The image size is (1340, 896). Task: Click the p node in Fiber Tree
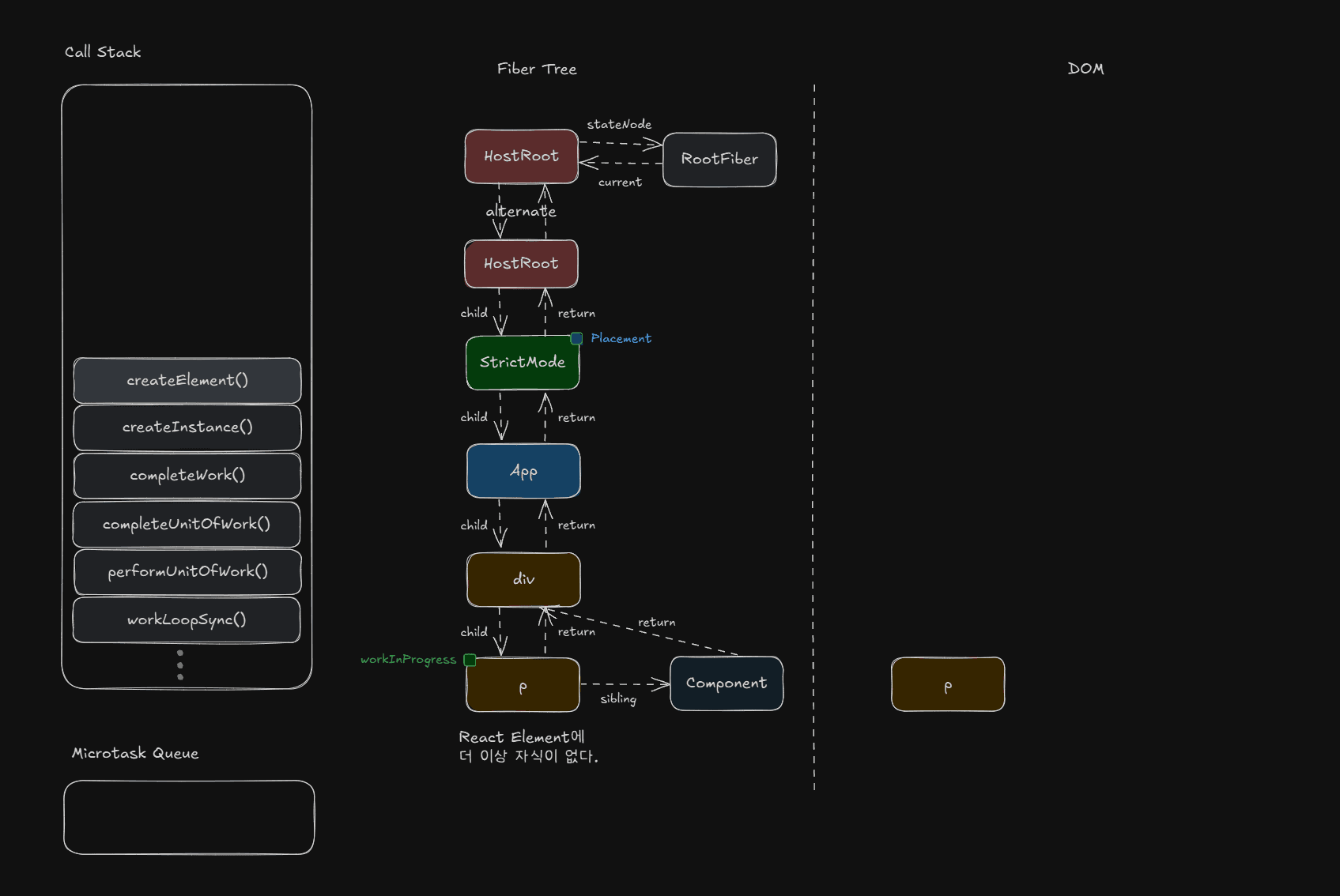(x=523, y=686)
